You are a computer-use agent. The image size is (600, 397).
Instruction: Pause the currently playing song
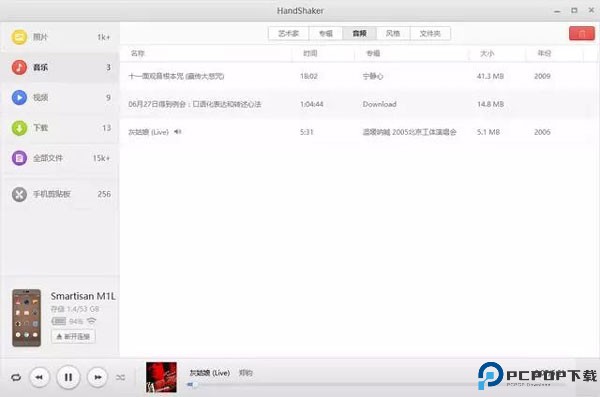pyautogui.click(x=68, y=377)
